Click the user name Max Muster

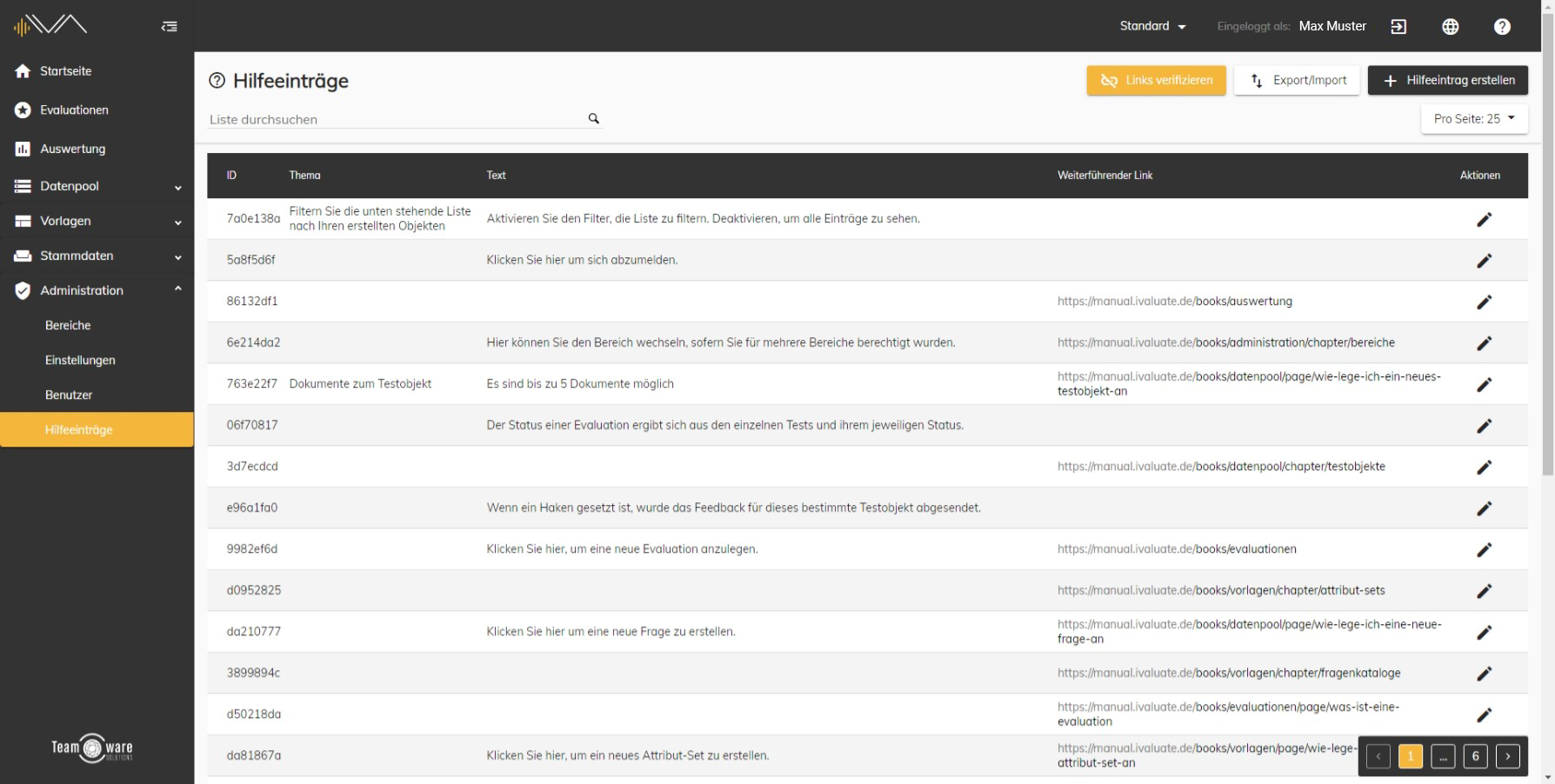pos(1332,26)
